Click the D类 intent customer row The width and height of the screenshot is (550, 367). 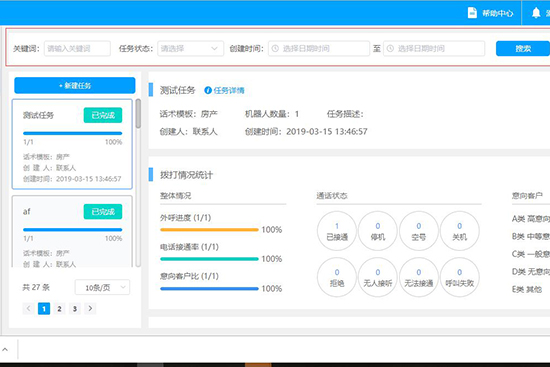(x=531, y=272)
